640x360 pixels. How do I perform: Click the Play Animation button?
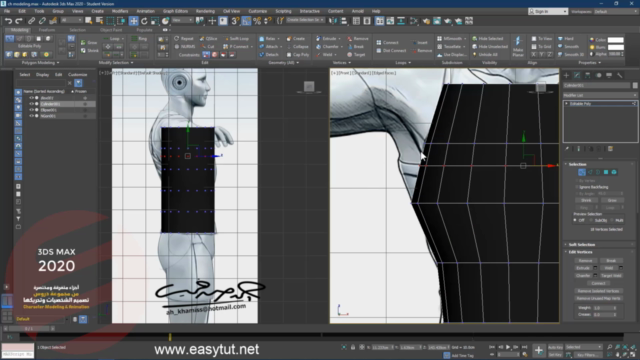(x=508, y=347)
